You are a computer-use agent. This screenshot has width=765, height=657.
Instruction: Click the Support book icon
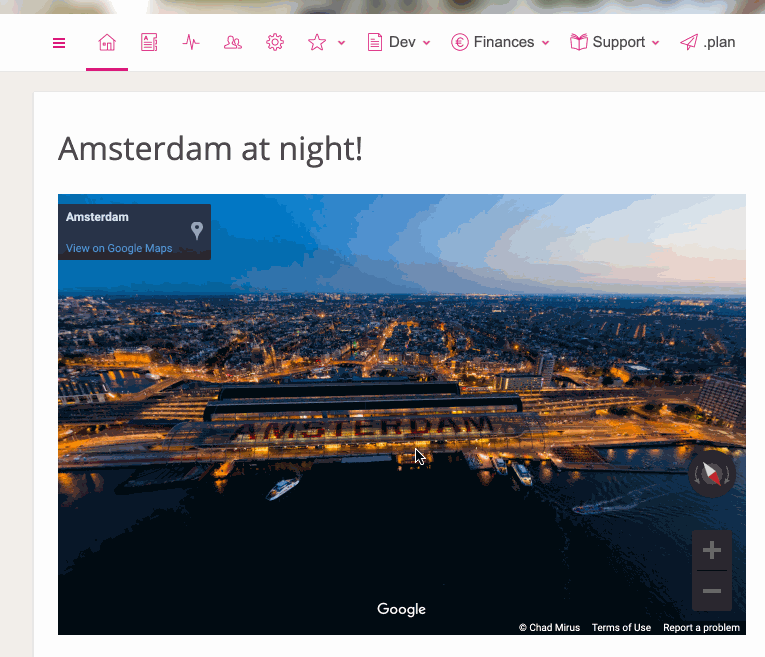(579, 42)
